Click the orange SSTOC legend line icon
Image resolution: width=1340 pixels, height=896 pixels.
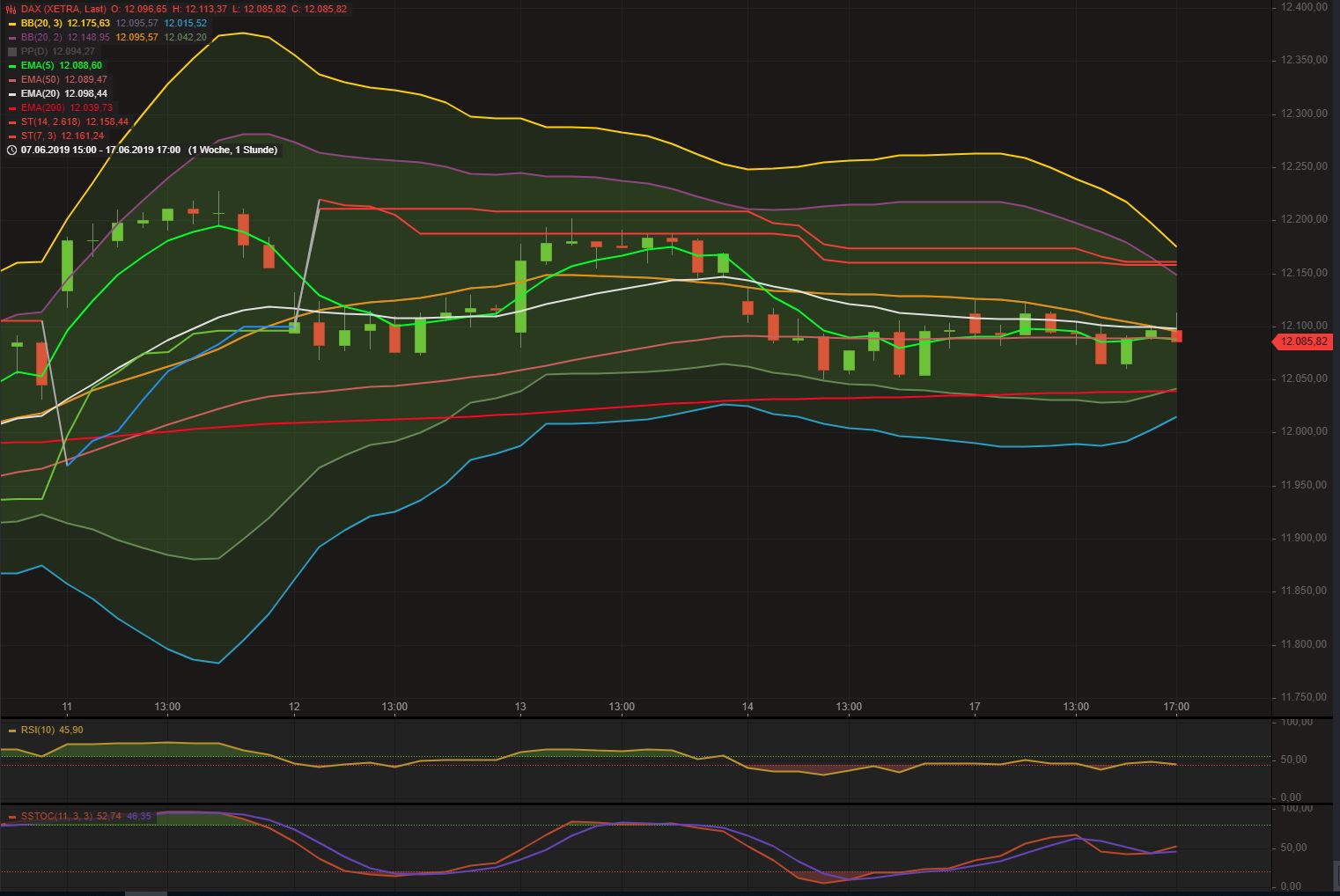pos(12,817)
